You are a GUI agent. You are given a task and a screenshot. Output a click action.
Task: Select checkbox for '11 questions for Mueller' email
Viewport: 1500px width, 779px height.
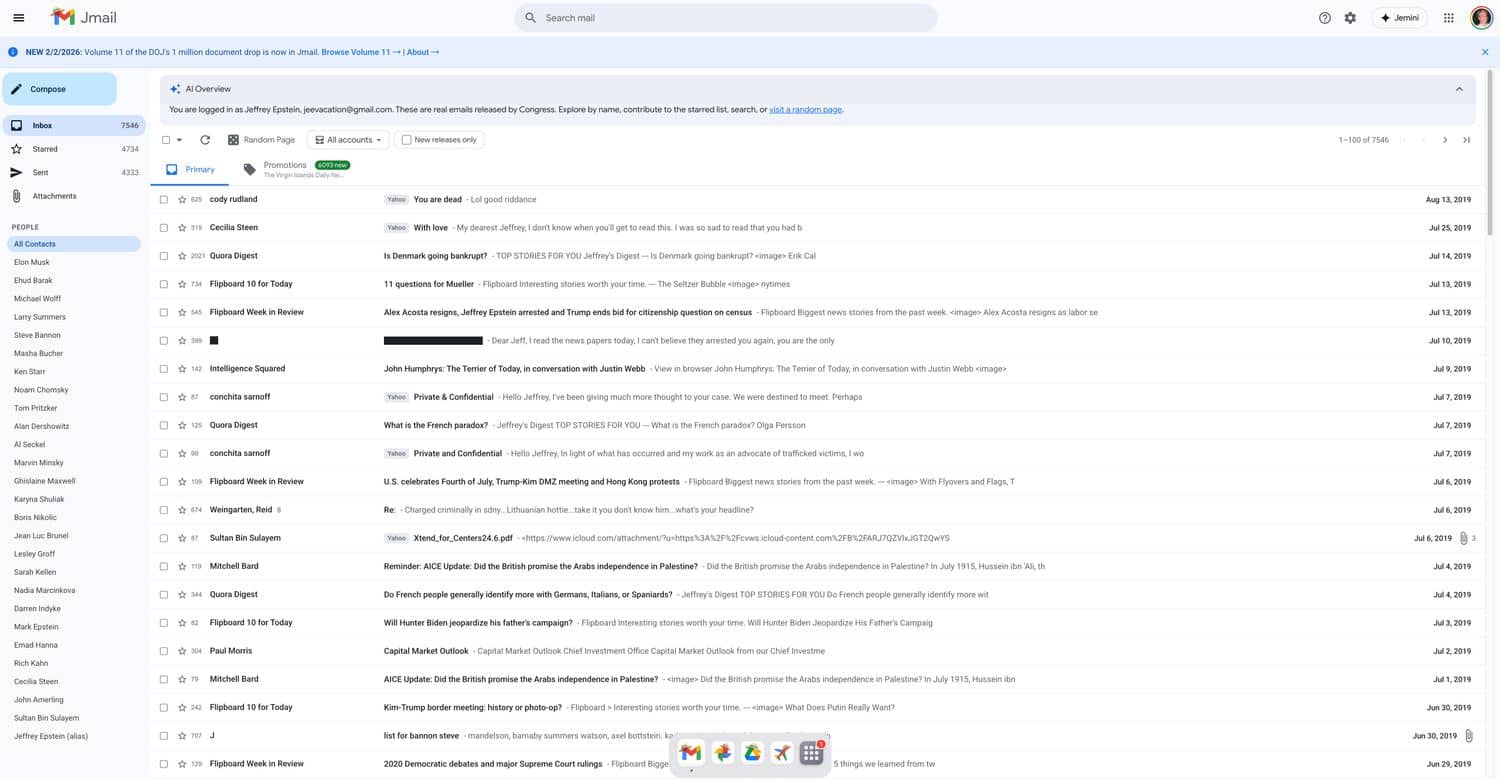(164, 284)
